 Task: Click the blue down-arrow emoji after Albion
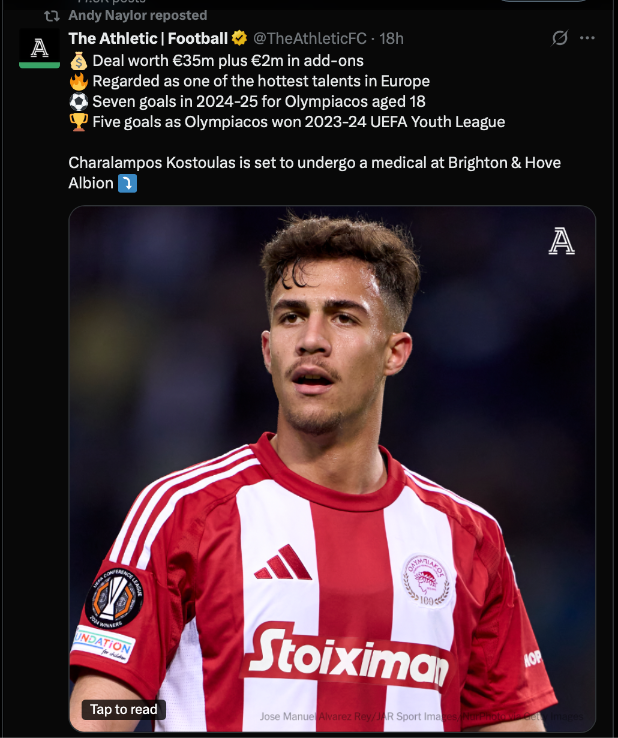coord(127,183)
